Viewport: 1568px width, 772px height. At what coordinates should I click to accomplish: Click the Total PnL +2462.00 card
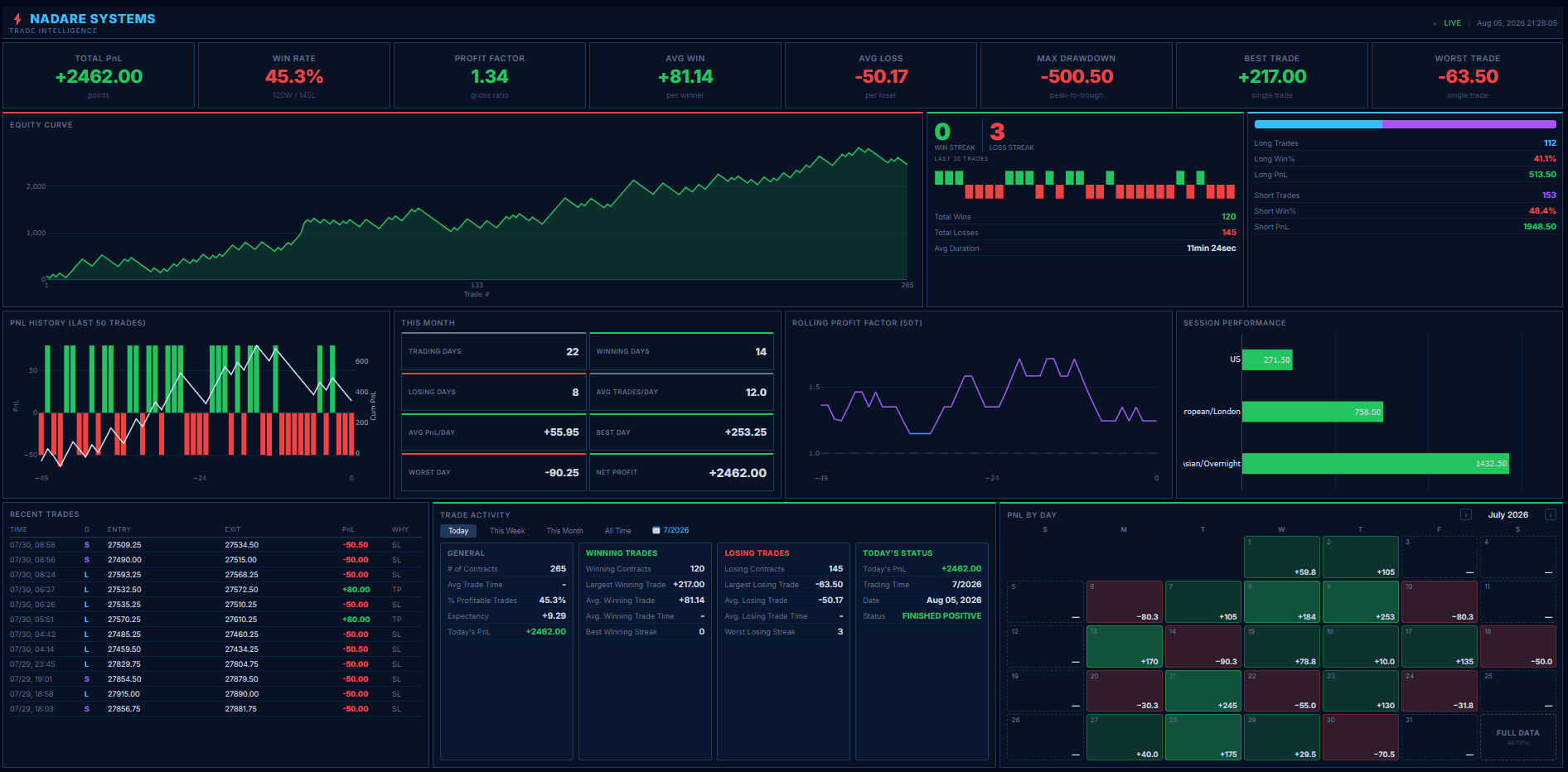tap(99, 75)
